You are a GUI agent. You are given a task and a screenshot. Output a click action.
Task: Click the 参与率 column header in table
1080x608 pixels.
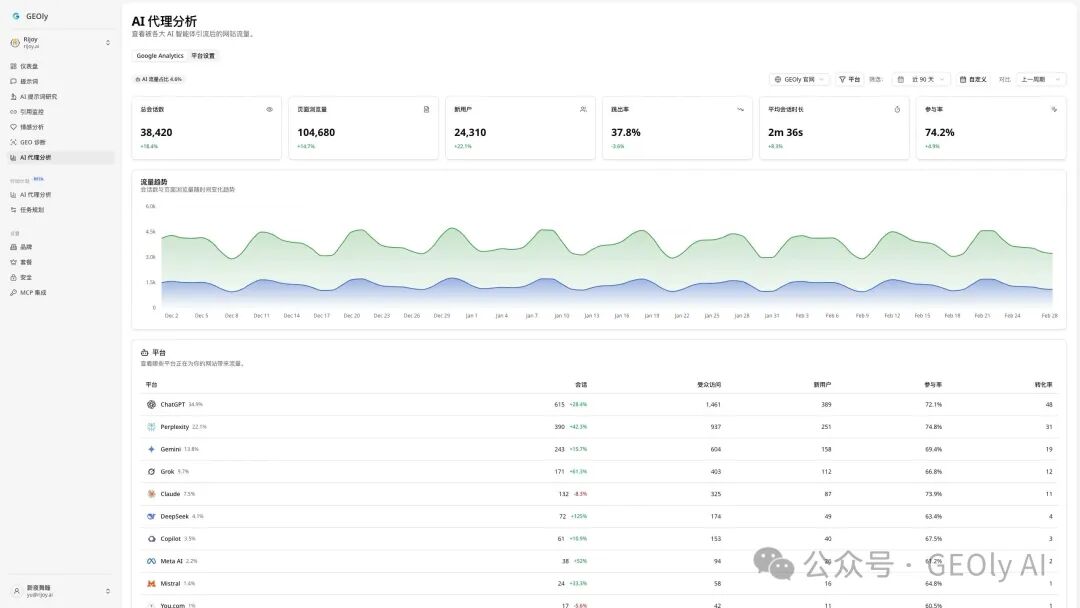tap(933, 385)
